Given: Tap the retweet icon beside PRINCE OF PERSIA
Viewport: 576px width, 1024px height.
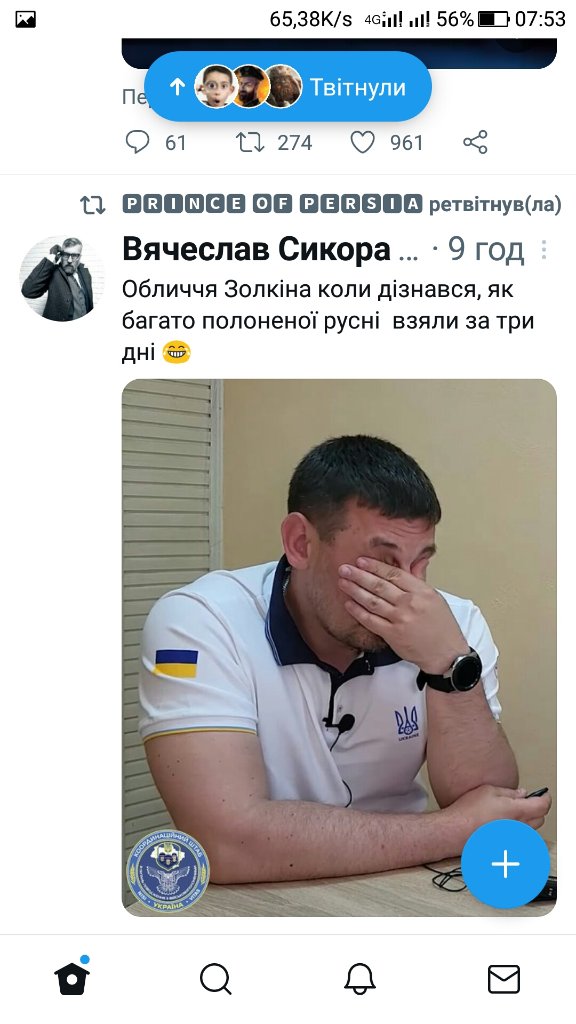Looking at the screenshot, I should (x=93, y=205).
